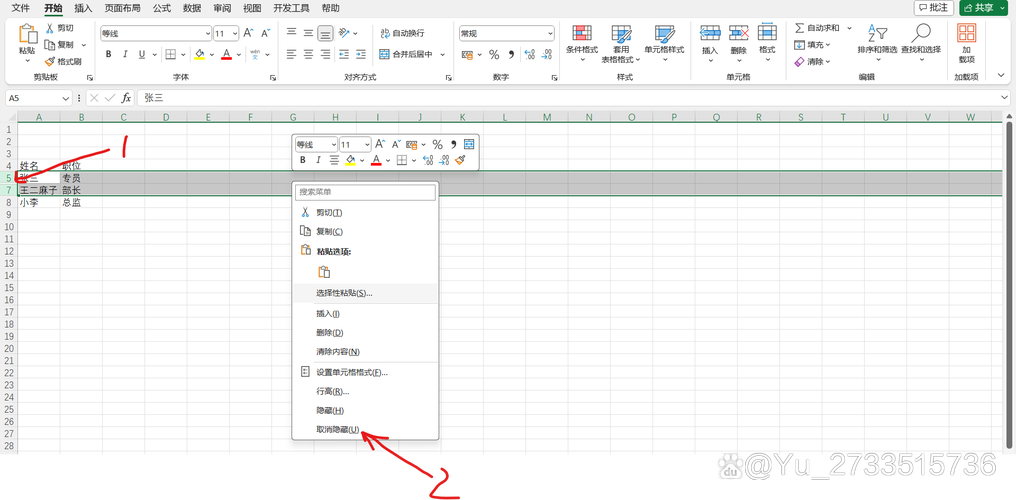Switch to the Insert (插入) ribbon tab
The width and height of the screenshot is (1016, 500).
point(83,8)
